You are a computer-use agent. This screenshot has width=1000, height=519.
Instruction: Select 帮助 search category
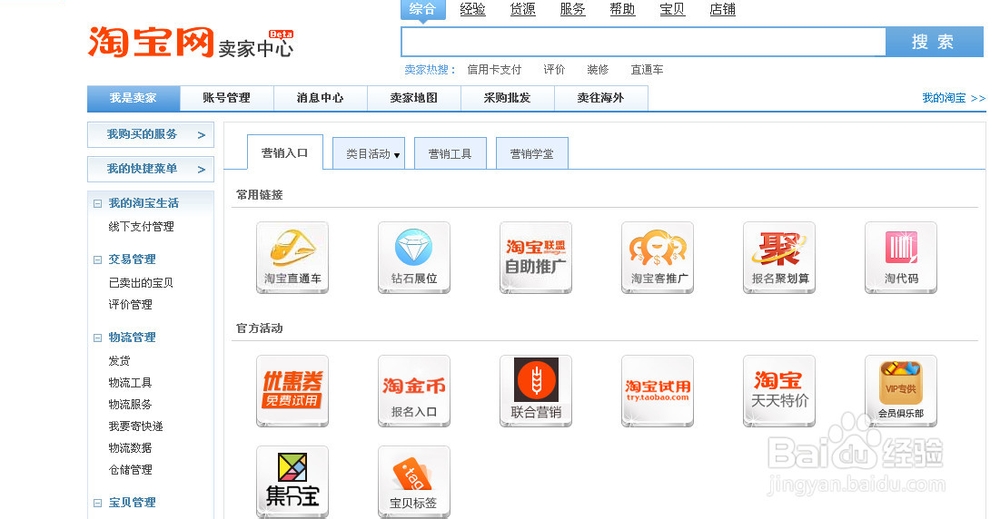[x=622, y=9]
